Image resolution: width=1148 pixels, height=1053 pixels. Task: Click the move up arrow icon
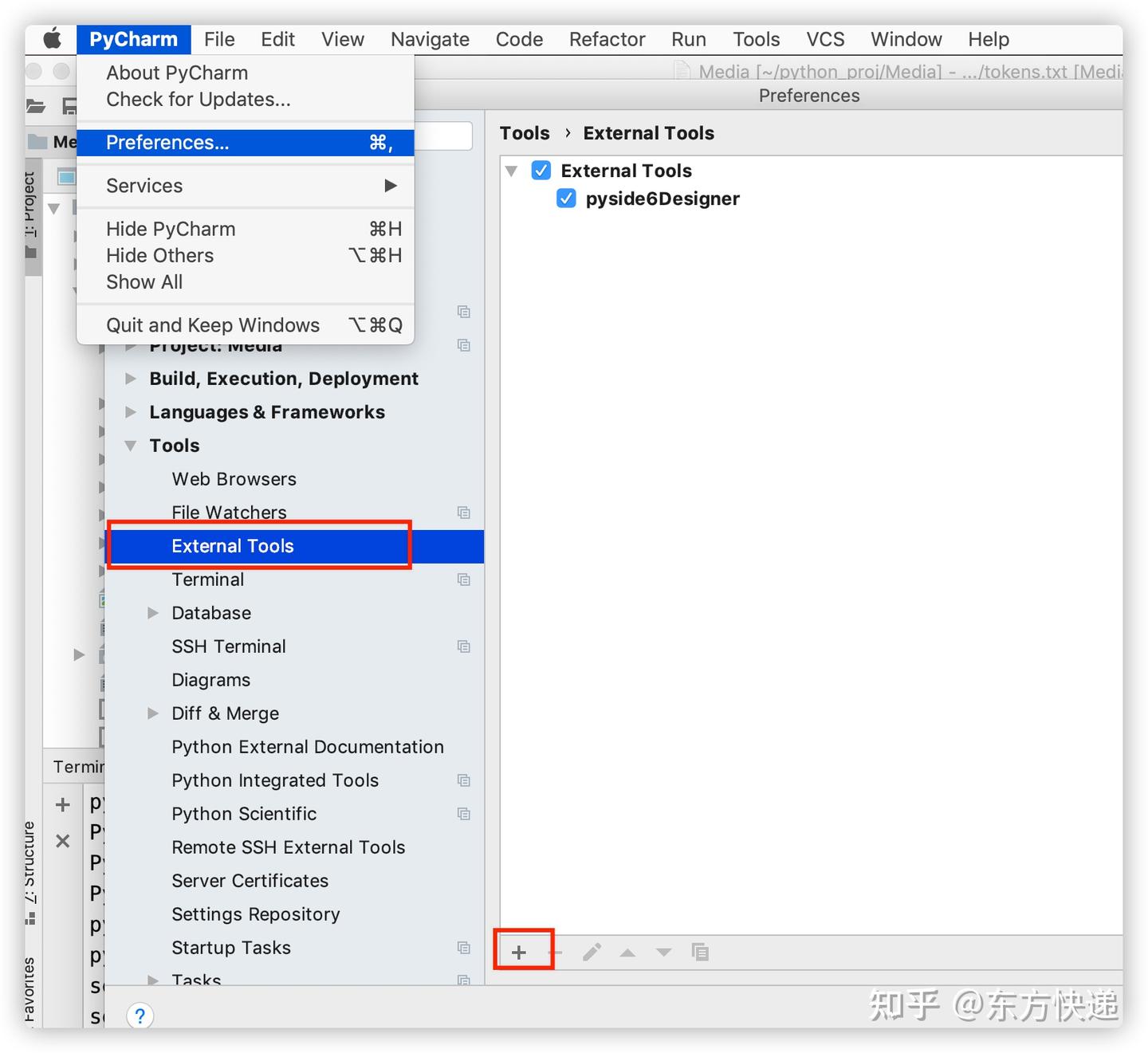(627, 952)
